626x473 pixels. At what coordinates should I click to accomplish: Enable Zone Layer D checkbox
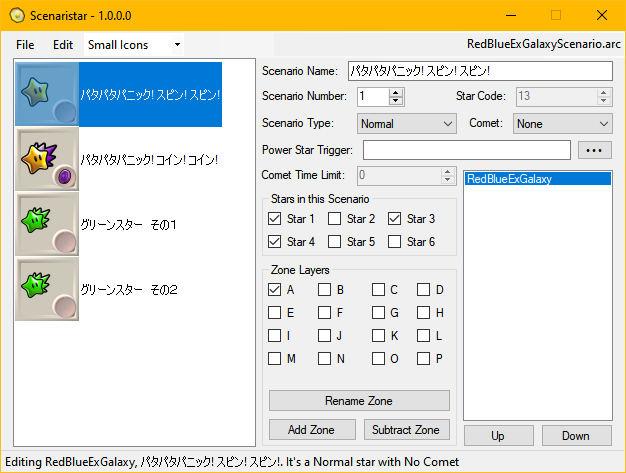click(424, 290)
